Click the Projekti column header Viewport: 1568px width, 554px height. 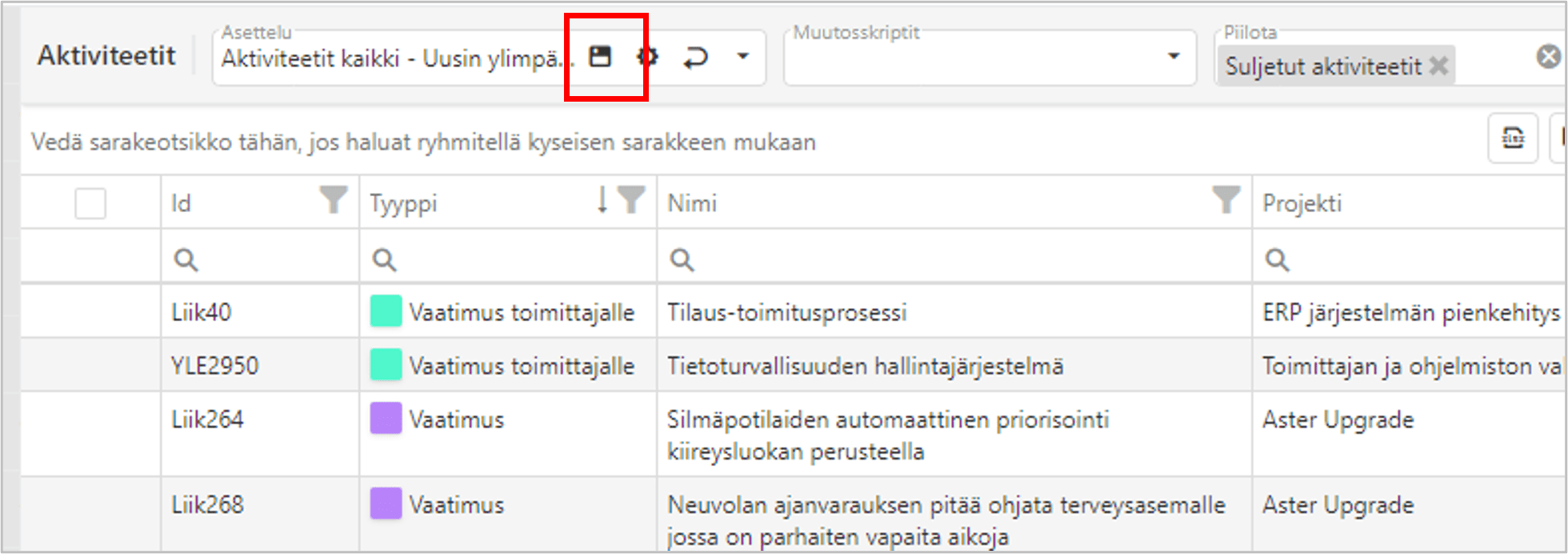click(x=1302, y=203)
